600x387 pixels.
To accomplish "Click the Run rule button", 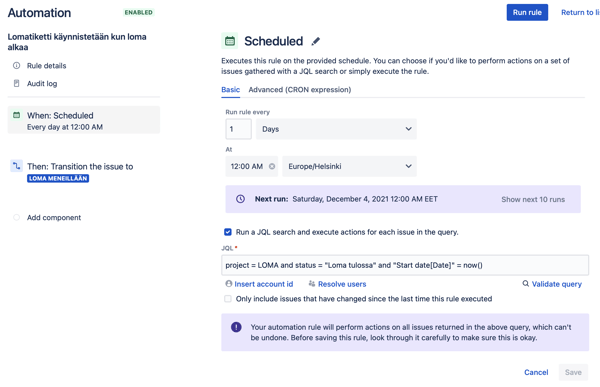I will tap(527, 13).
